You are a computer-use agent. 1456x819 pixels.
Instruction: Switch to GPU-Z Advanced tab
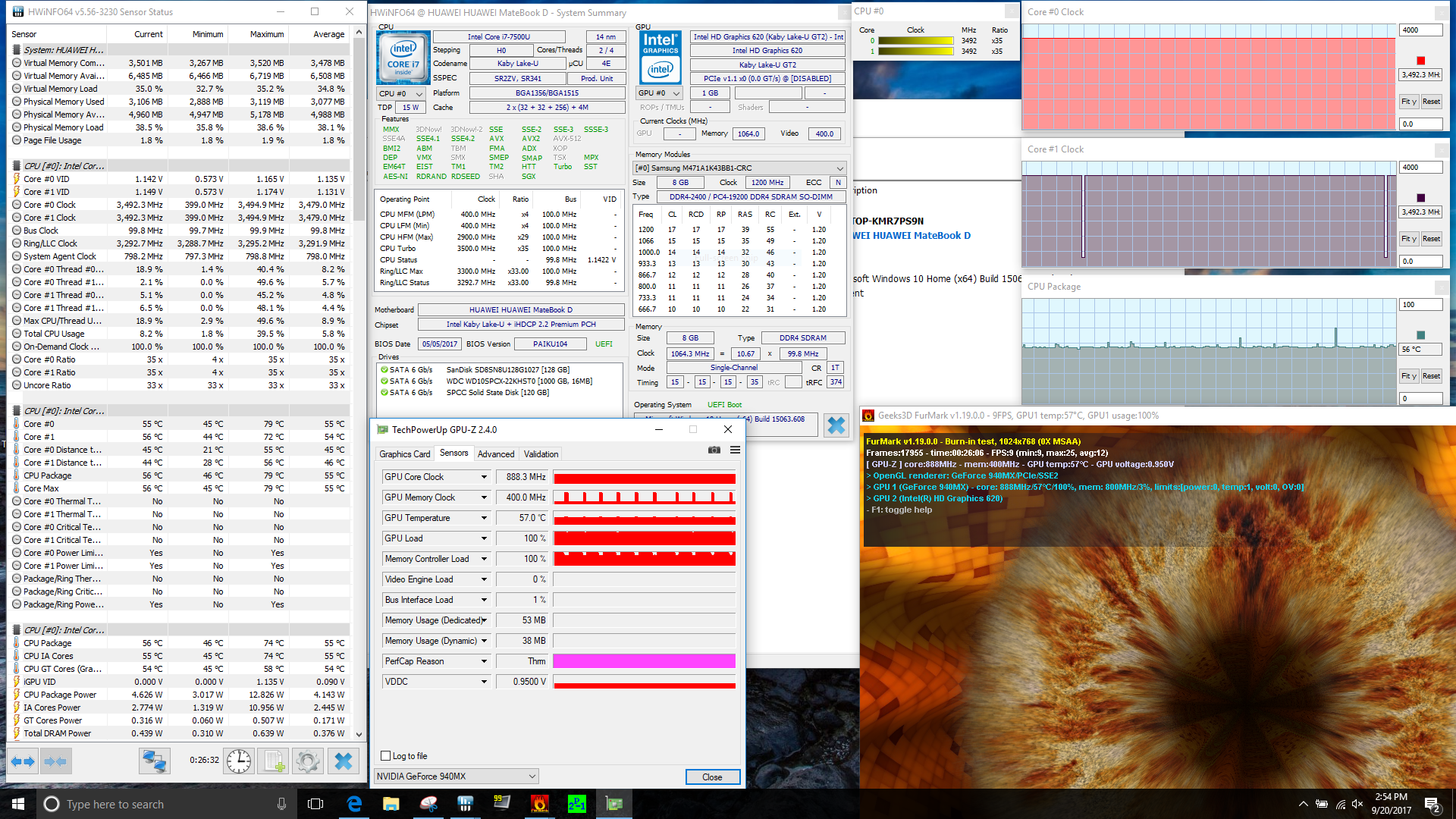(x=495, y=454)
